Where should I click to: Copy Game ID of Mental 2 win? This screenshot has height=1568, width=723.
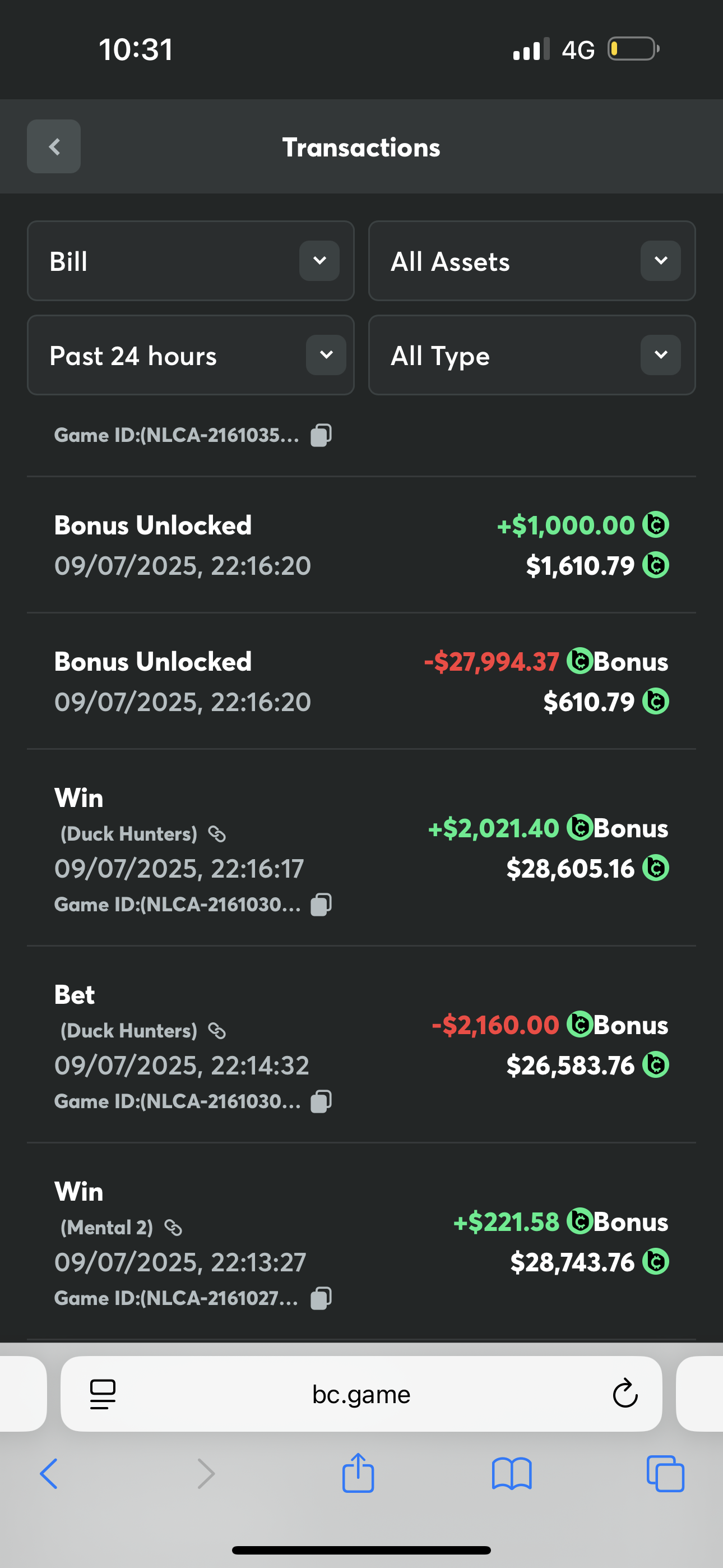(x=321, y=1298)
